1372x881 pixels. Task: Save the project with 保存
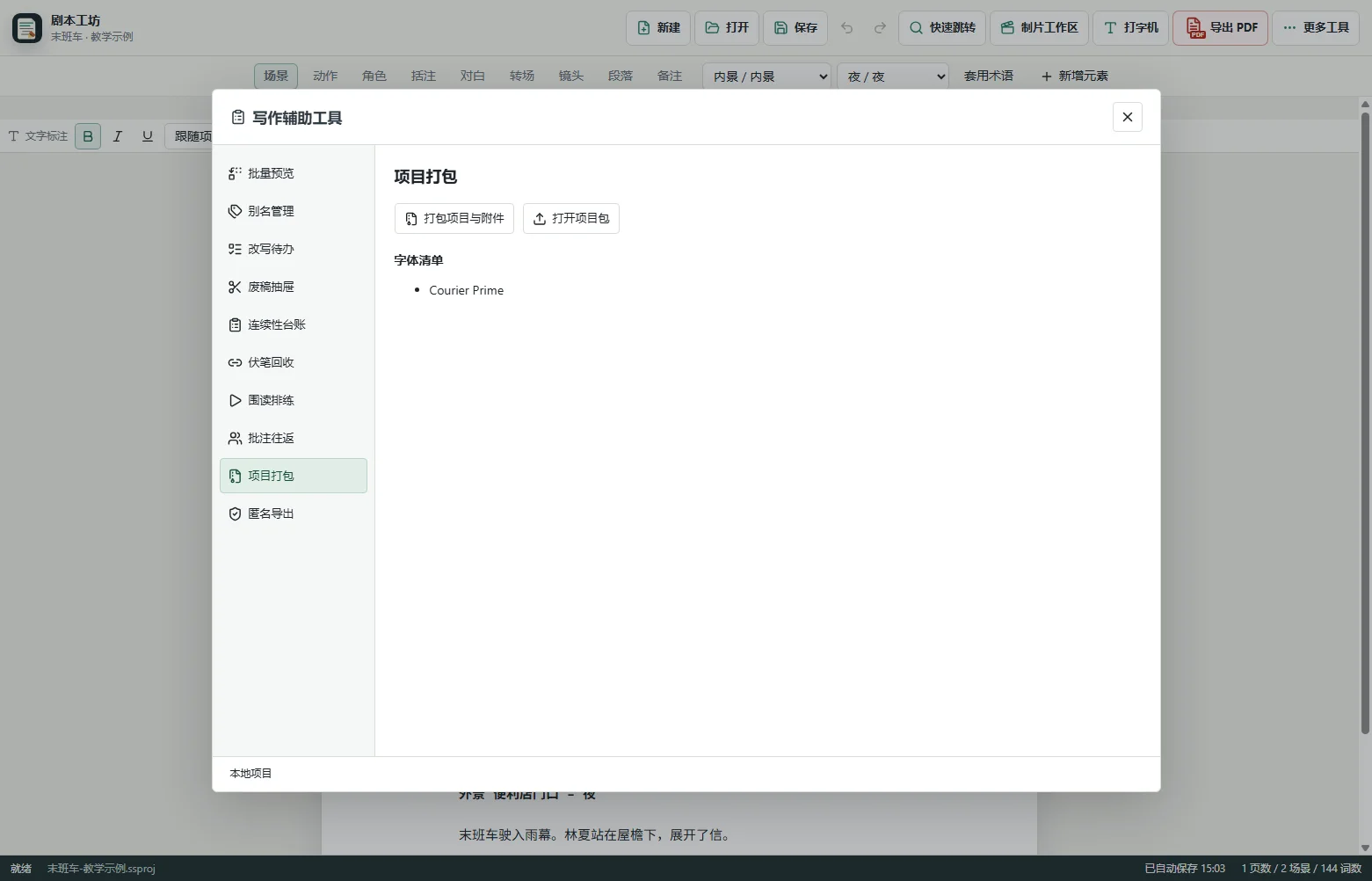795,28
